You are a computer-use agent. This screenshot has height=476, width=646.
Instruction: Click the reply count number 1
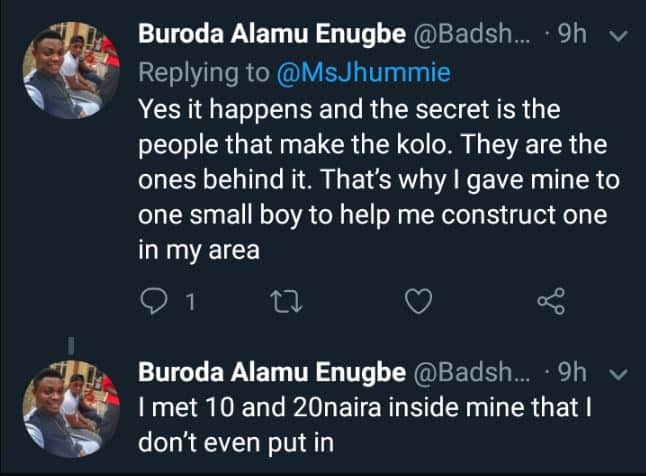tap(187, 301)
